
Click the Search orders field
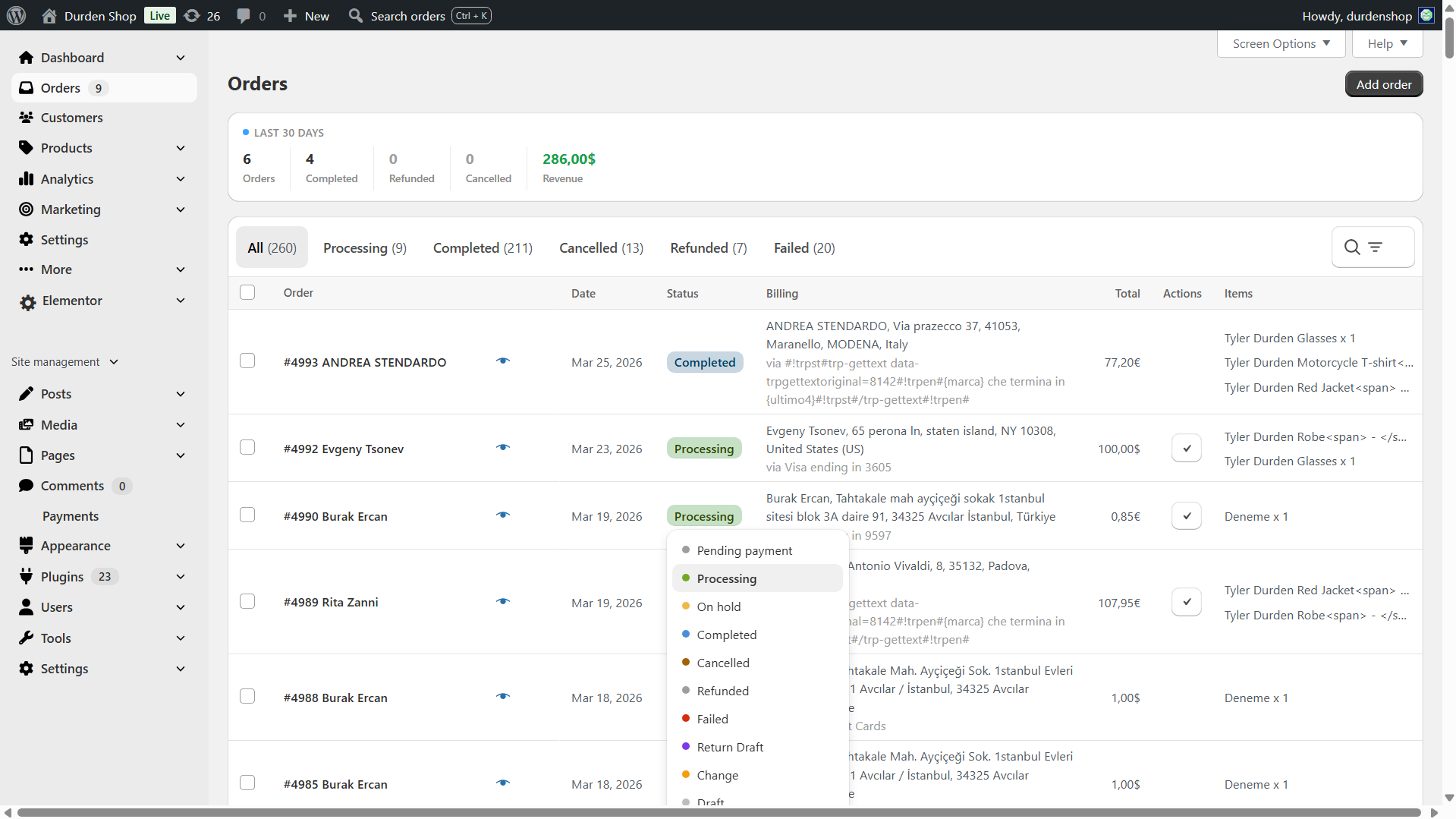tap(408, 16)
